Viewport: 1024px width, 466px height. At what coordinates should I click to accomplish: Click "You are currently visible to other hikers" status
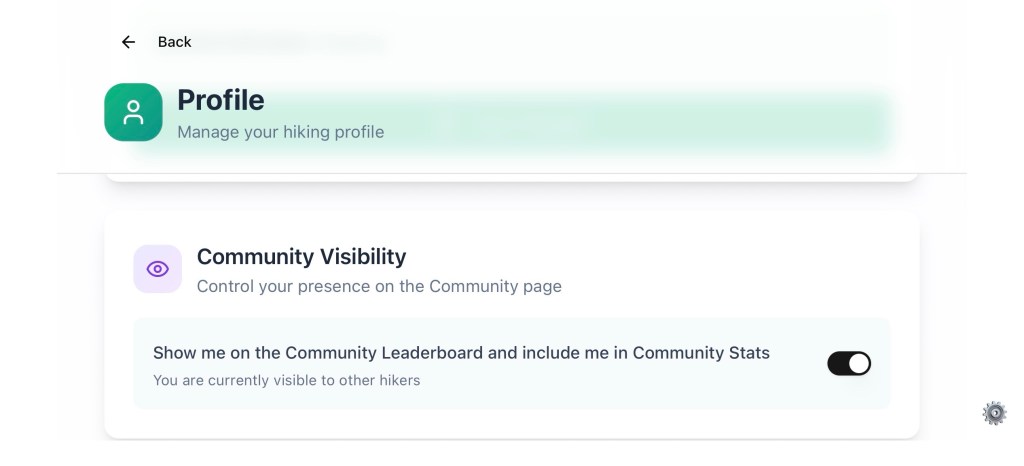click(x=286, y=380)
